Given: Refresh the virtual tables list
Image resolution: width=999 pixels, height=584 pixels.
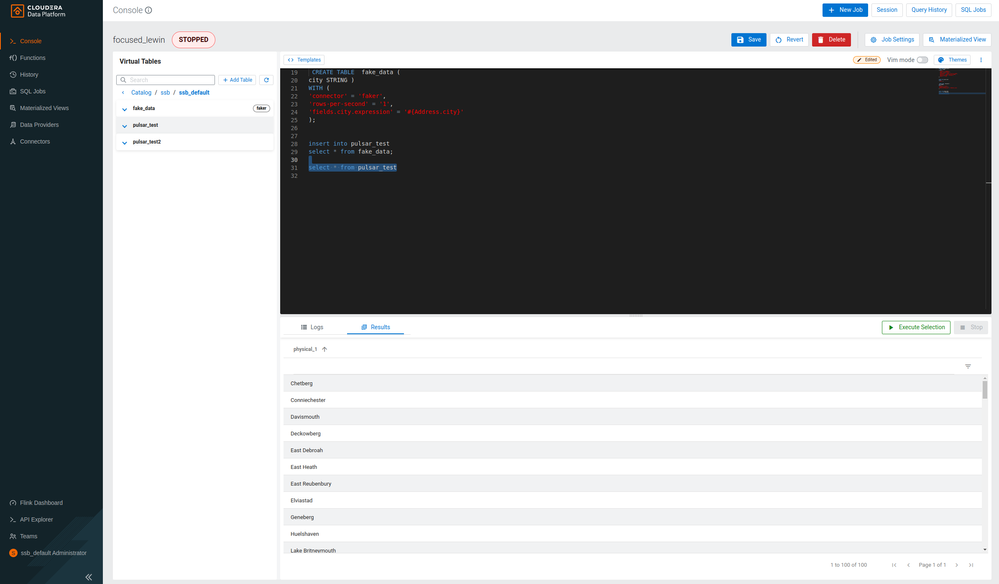Looking at the screenshot, I should [x=266, y=80].
